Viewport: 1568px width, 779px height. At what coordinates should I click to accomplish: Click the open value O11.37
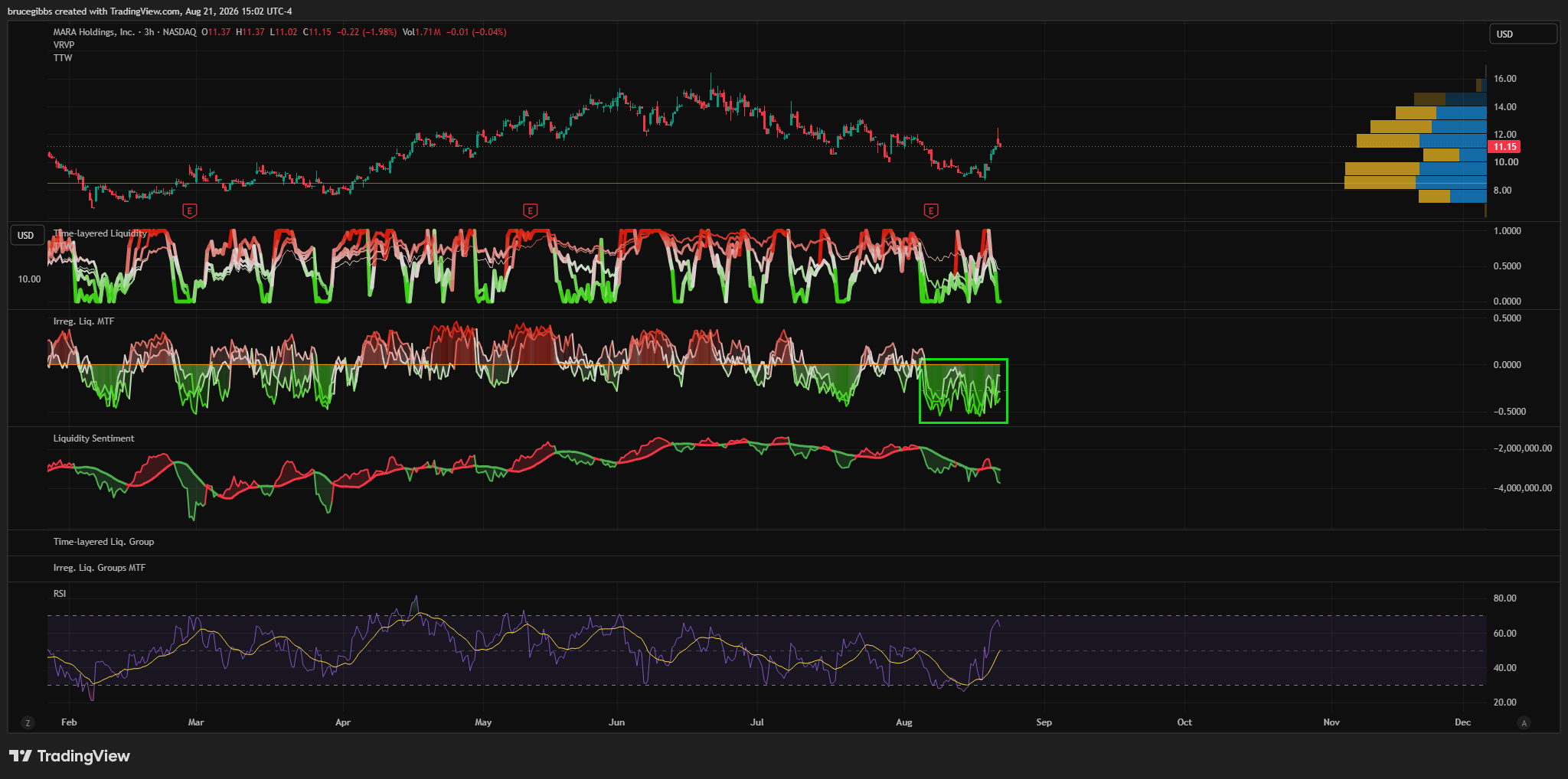216,32
